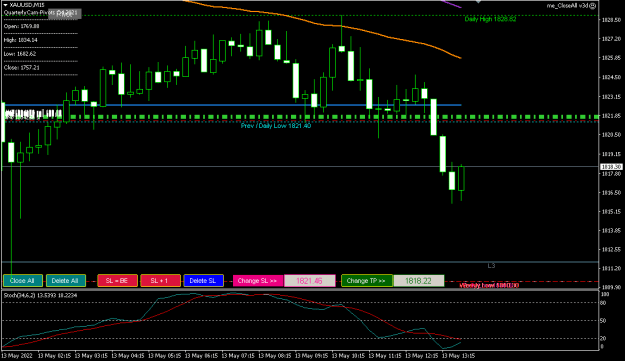
Task: Click the current price tag on price axis
Action: [611, 167]
